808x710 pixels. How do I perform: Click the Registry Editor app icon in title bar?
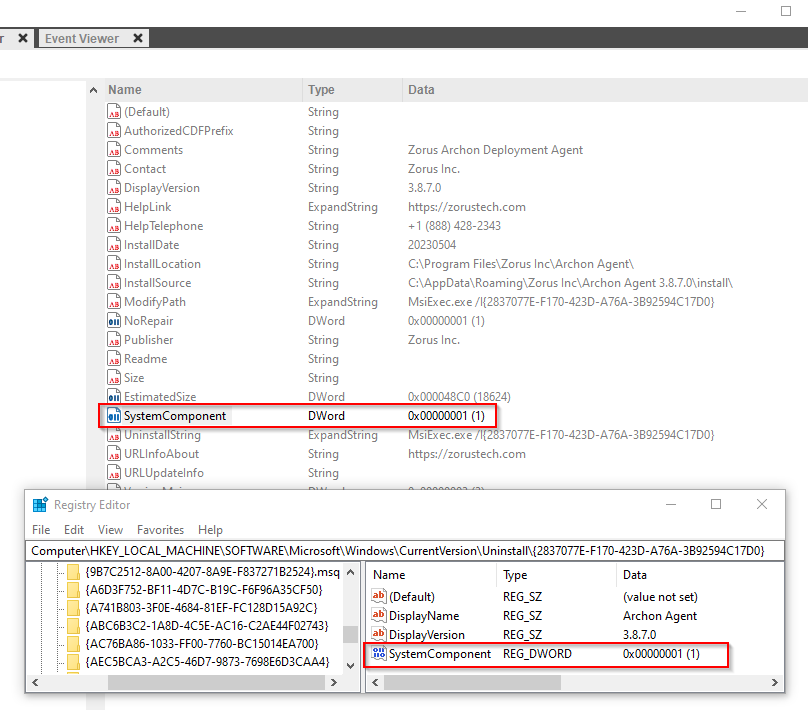pos(40,505)
